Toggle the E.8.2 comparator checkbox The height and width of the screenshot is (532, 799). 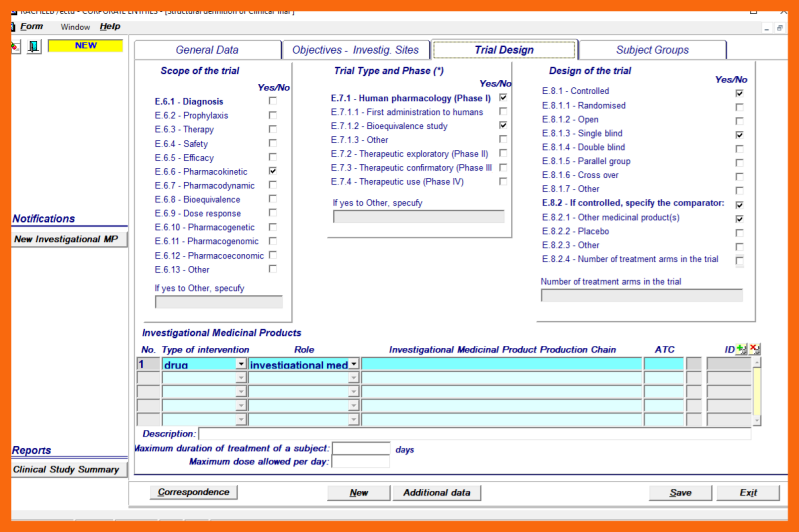(x=739, y=204)
